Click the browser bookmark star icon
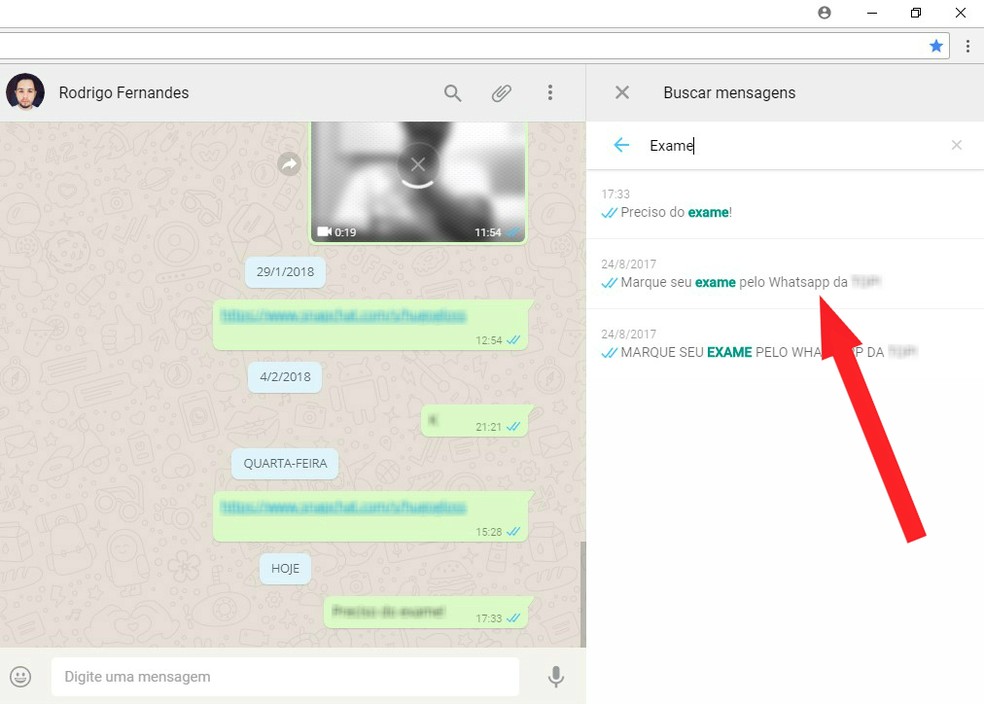The width and height of the screenshot is (984, 704). pyautogui.click(x=936, y=46)
